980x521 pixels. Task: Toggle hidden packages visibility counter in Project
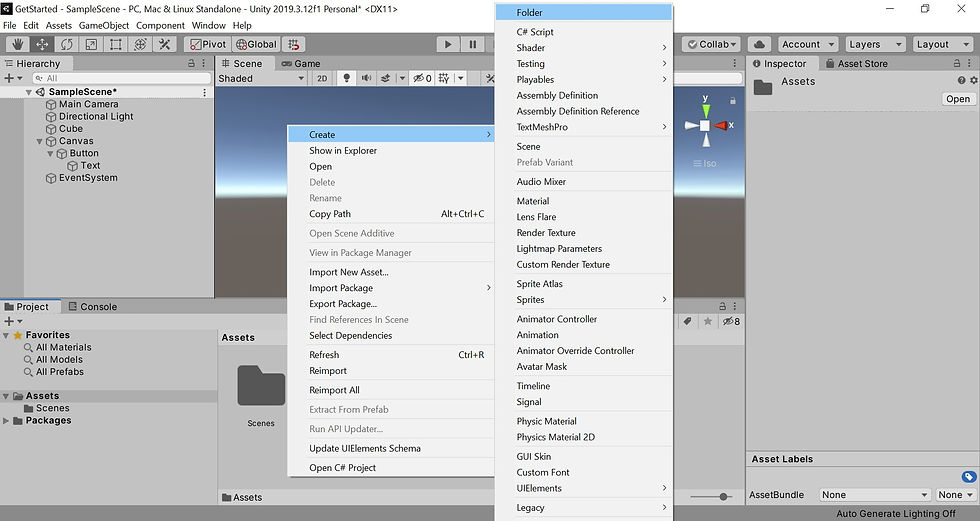tap(731, 321)
